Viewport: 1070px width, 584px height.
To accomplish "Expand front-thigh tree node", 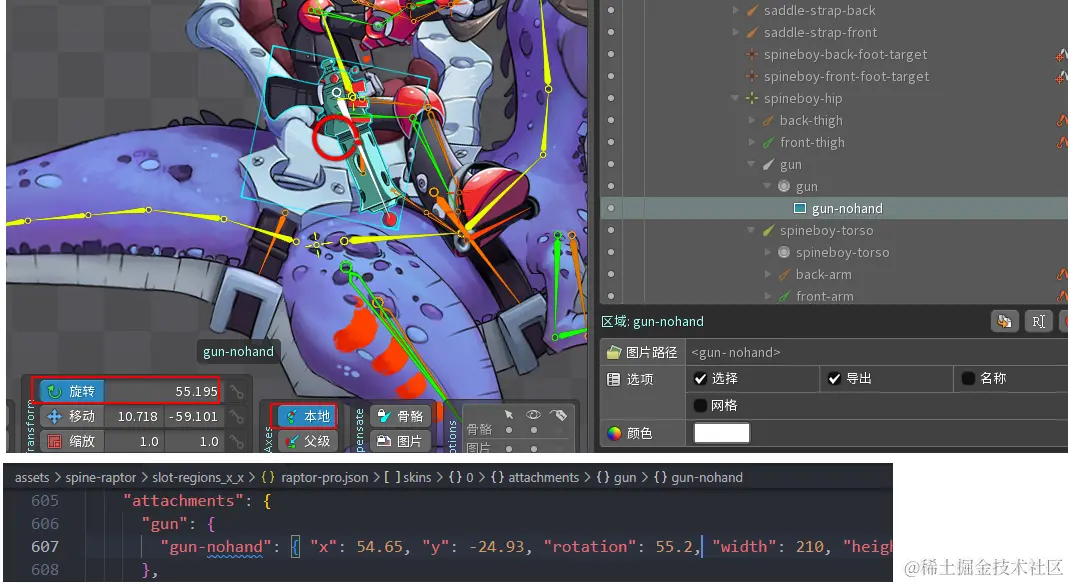I will pyautogui.click(x=752, y=142).
